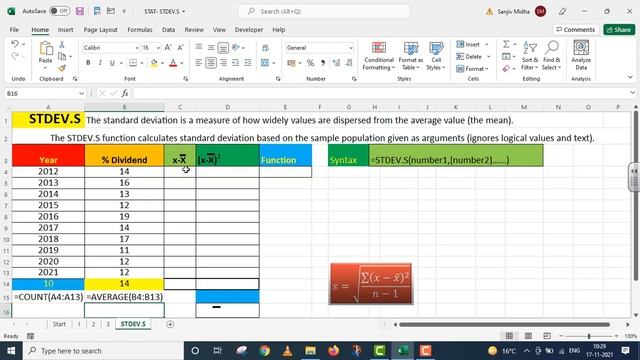Open the Page Layout ribbon tab
The height and width of the screenshot is (360, 640).
[x=100, y=30]
